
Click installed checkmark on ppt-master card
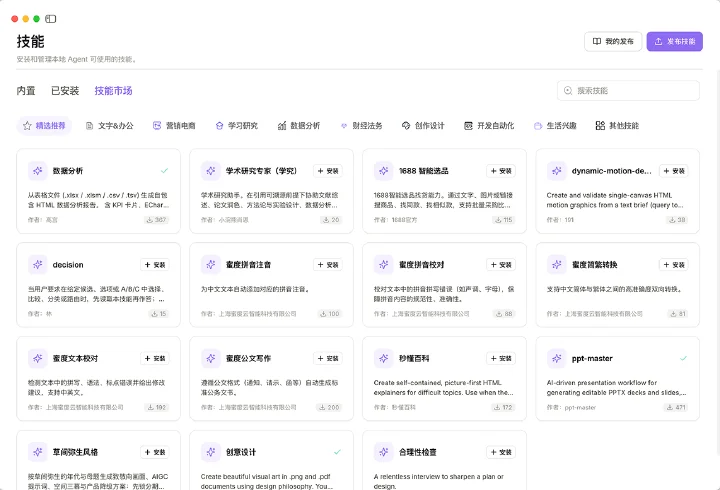point(683,358)
